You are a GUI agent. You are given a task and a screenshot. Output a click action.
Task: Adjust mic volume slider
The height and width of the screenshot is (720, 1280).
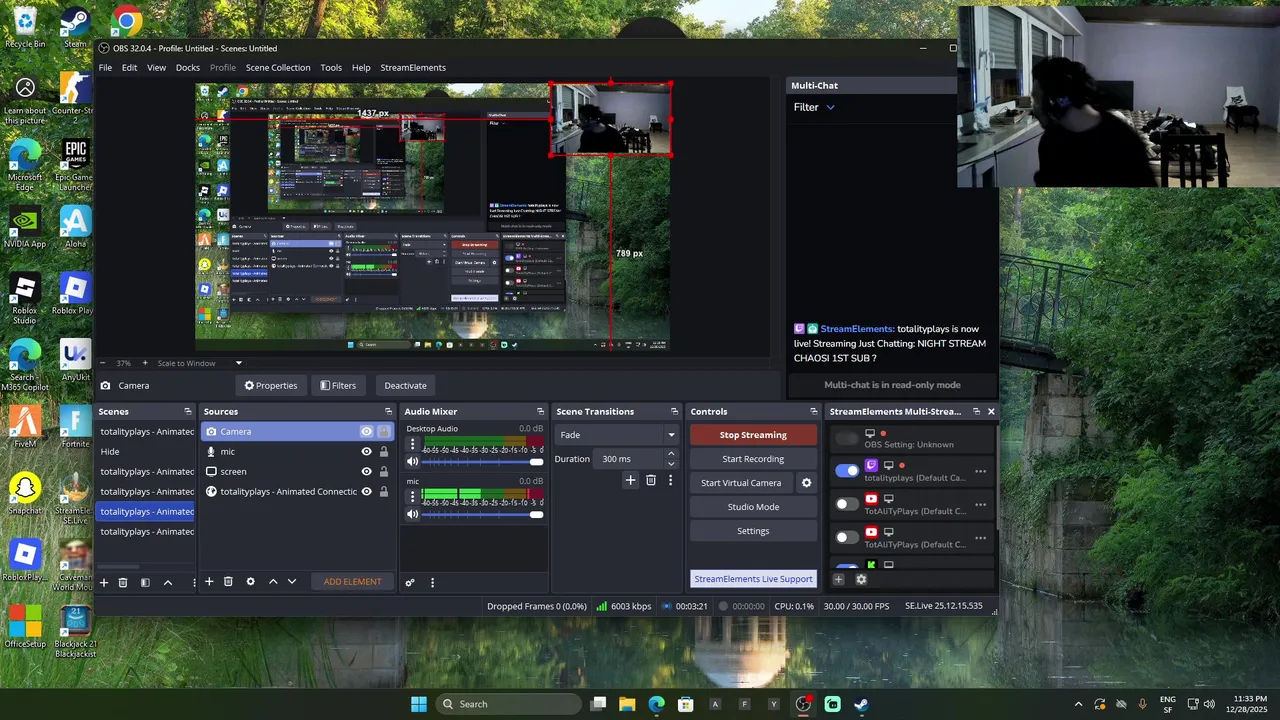tap(482, 514)
